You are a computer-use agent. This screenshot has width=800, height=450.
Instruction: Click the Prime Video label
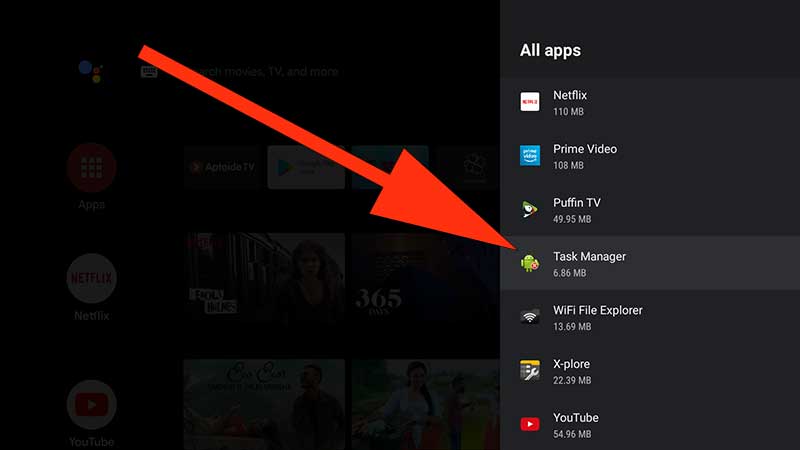(x=585, y=149)
